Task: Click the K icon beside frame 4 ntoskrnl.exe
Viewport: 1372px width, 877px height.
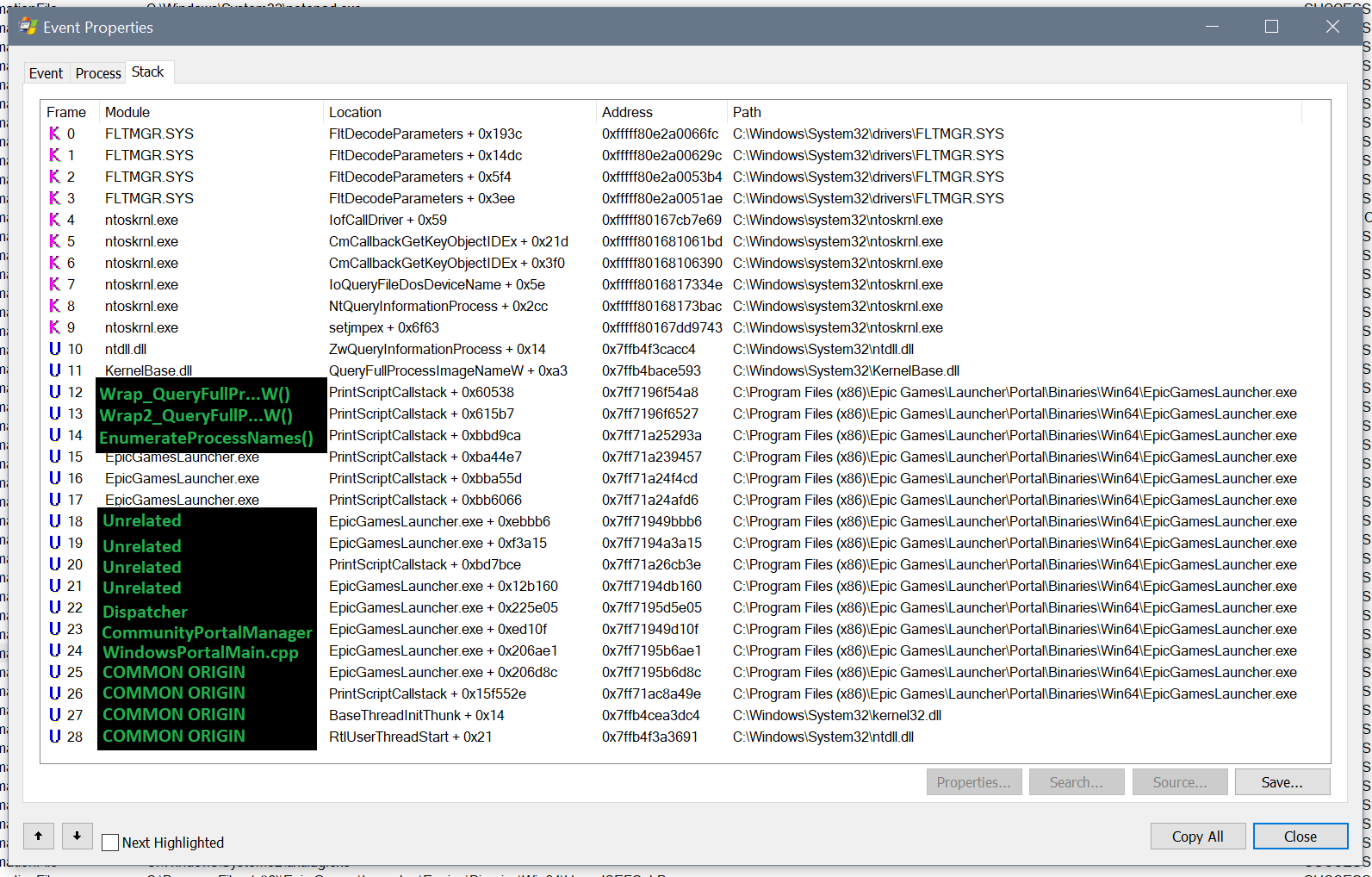Action: tap(54, 220)
